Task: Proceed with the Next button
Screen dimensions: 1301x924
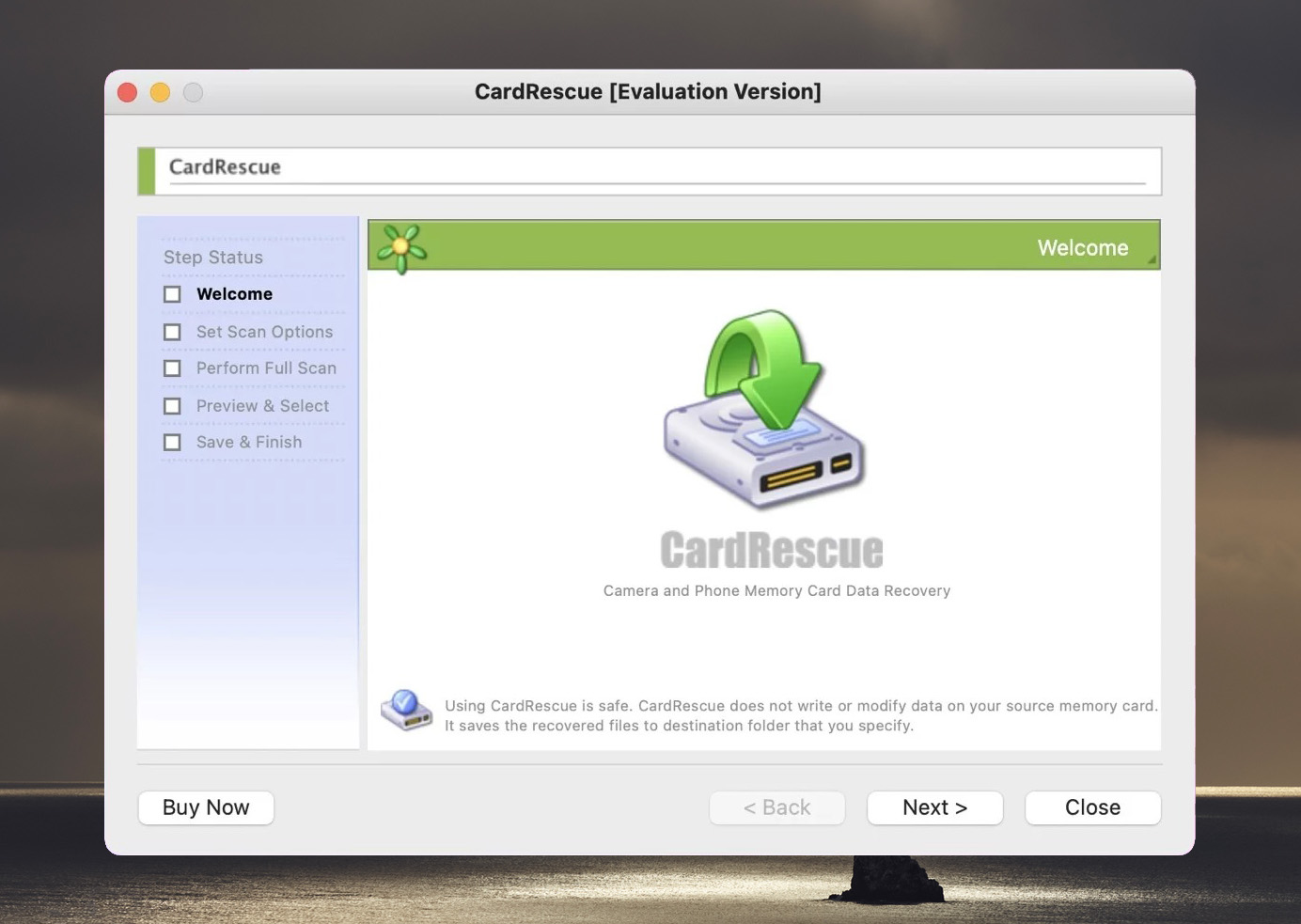Action: pyautogui.click(x=934, y=807)
